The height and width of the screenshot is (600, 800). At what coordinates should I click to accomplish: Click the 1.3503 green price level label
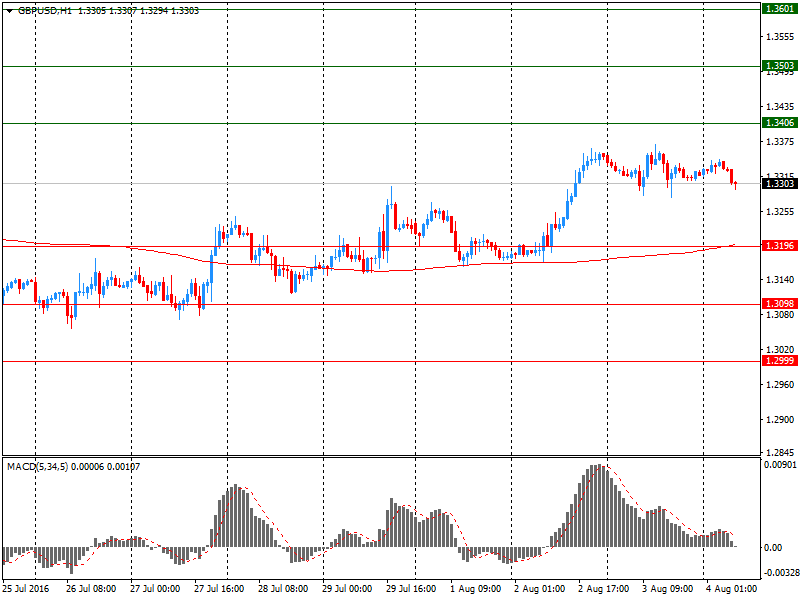pyautogui.click(x=779, y=66)
